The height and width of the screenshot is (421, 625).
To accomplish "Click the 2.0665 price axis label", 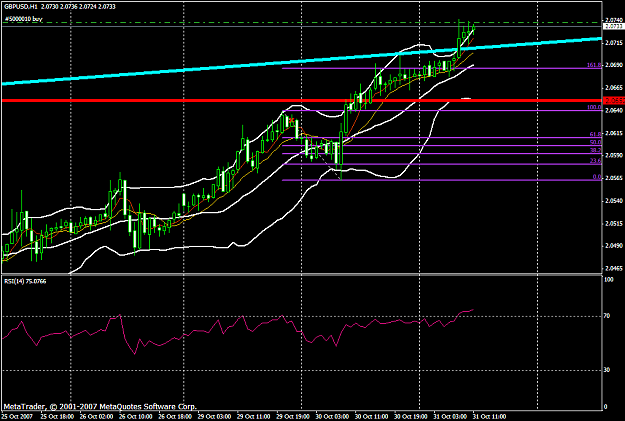I will click(614, 87).
